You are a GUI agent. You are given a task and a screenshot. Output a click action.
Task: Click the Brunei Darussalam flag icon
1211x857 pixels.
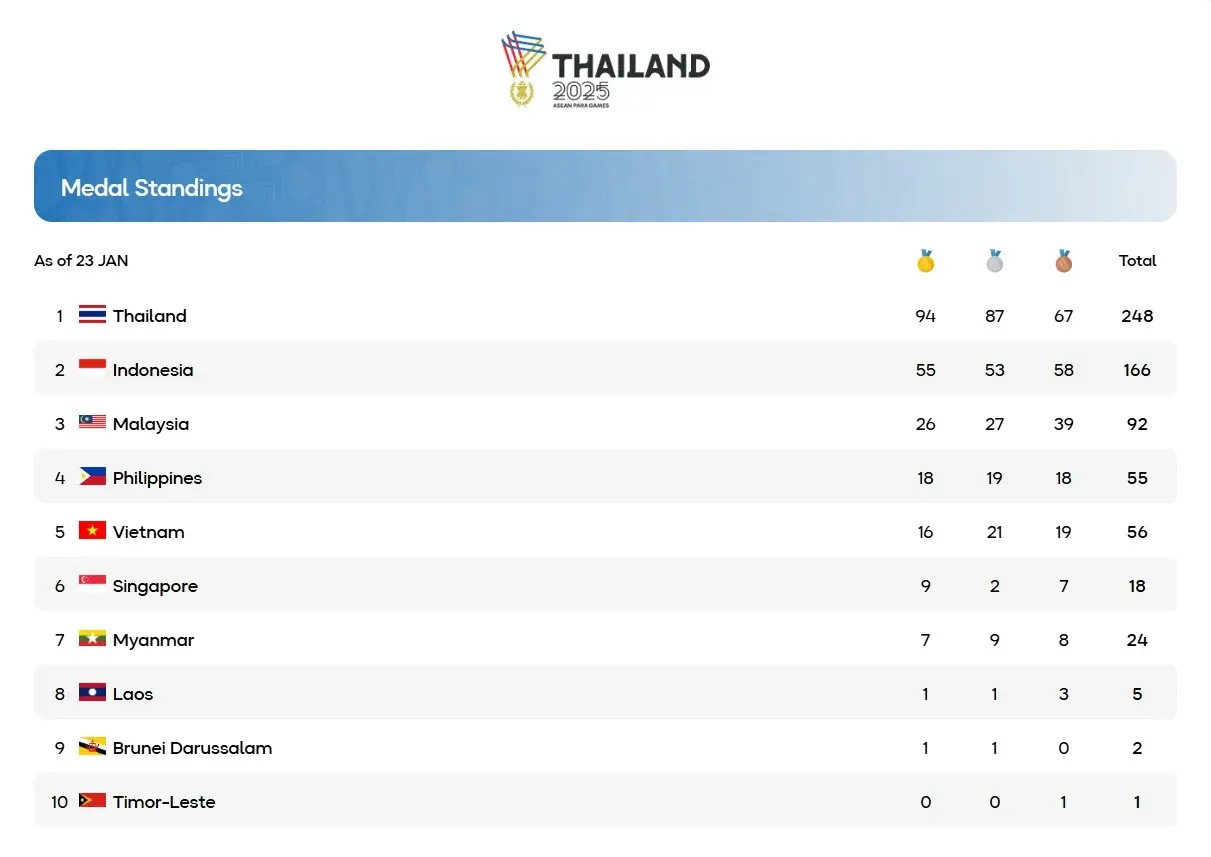tap(92, 747)
